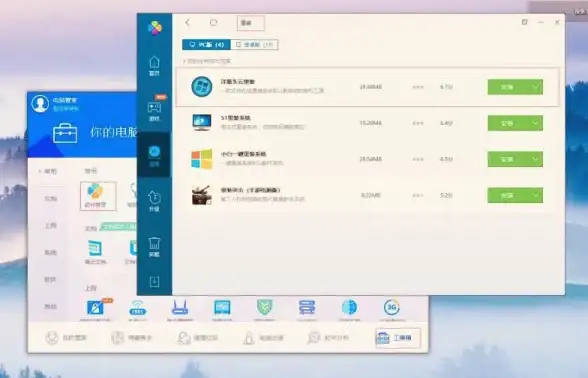The height and width of the screenshot is (378, 588).
Task: Open the monitor waveform tool in PC Manager
Action: [222, 308]
